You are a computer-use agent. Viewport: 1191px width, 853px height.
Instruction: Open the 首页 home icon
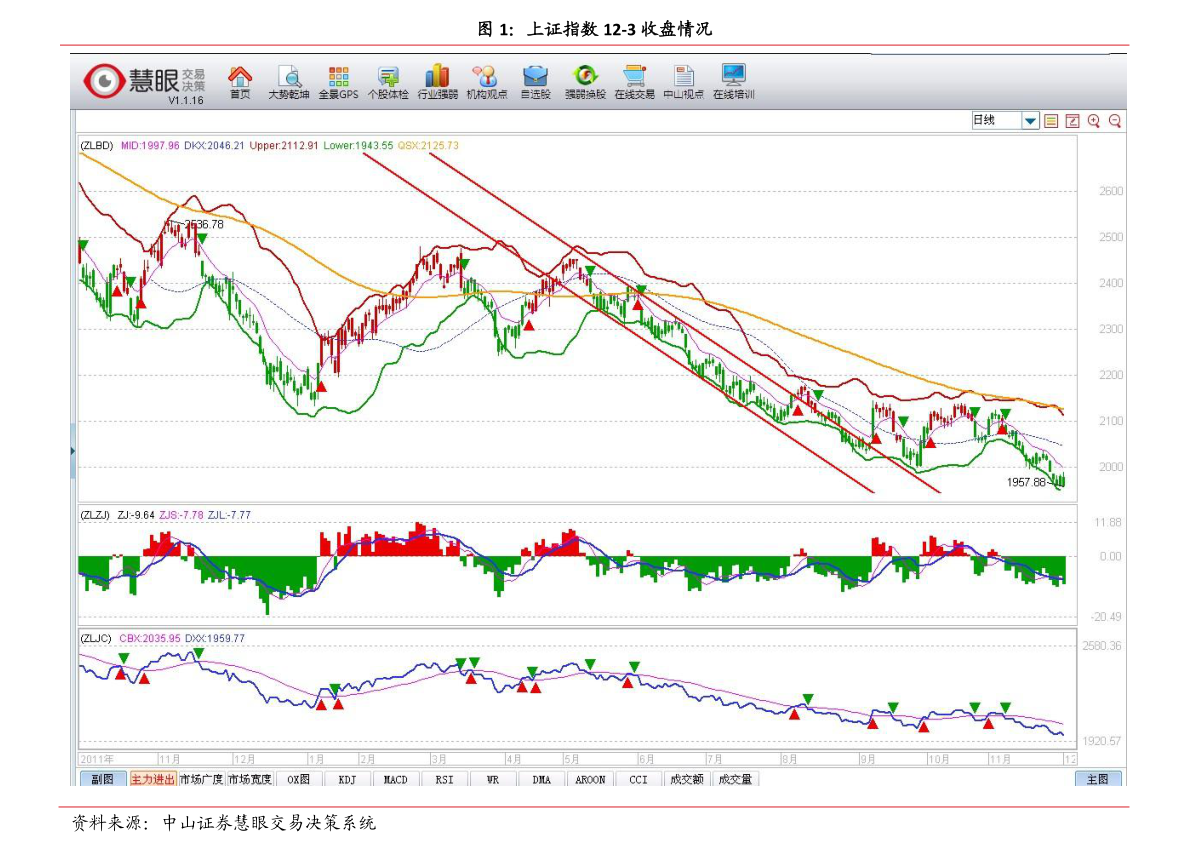click(x=240, y=78)
